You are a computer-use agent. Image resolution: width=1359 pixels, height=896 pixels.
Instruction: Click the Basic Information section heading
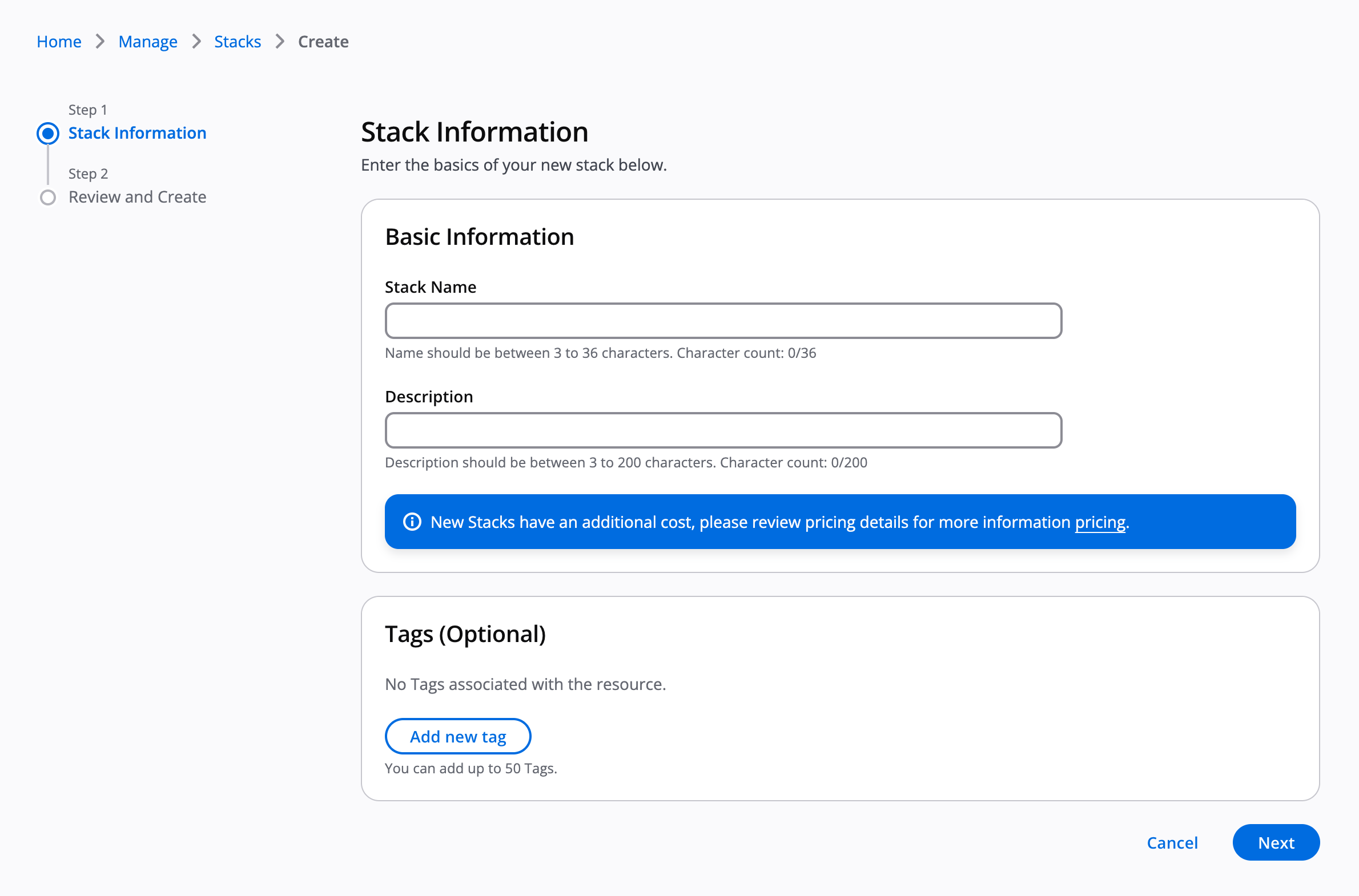480,236
